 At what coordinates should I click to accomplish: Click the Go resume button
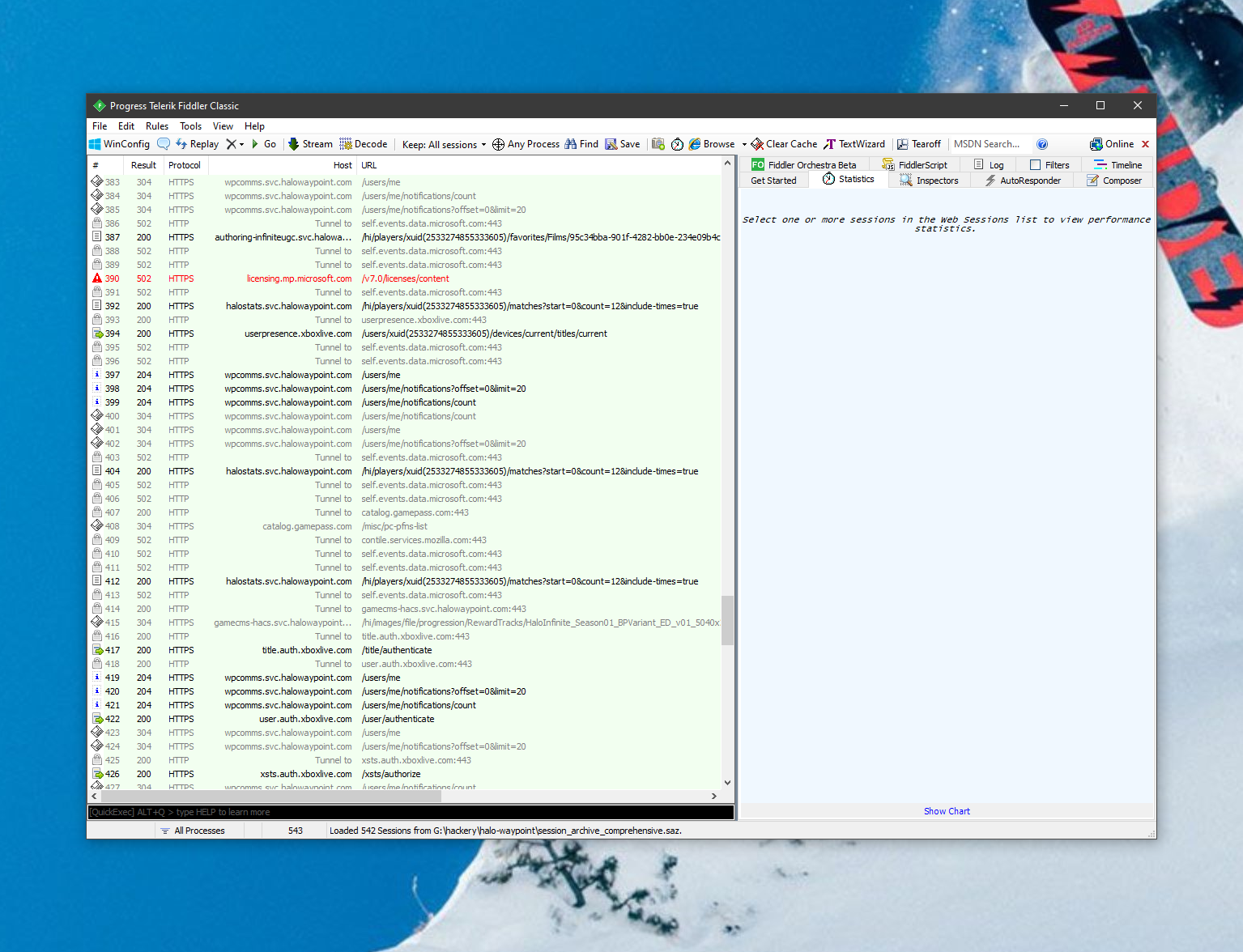coord(264,144)
